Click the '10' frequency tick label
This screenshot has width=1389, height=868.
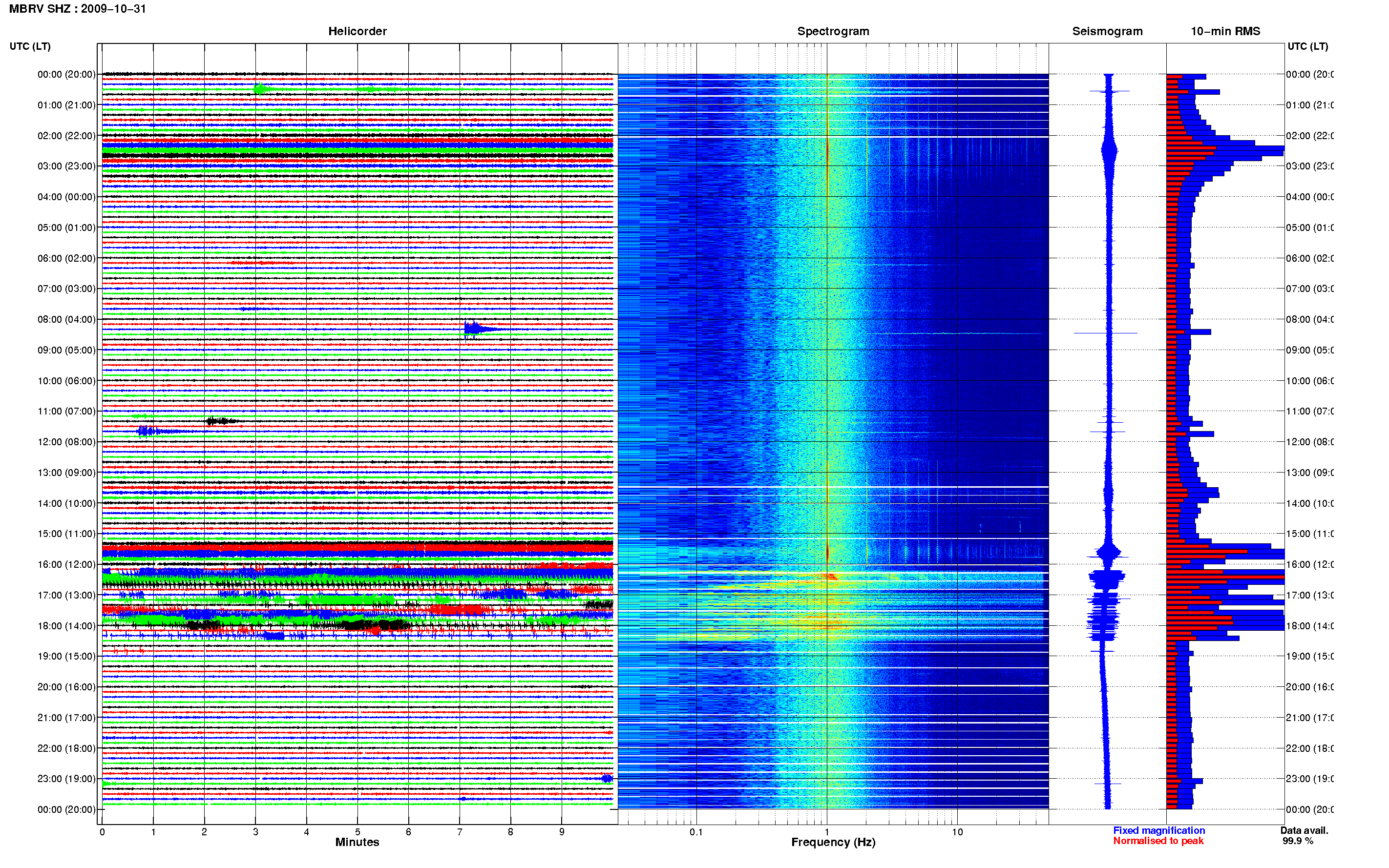[x=957, y=832]
